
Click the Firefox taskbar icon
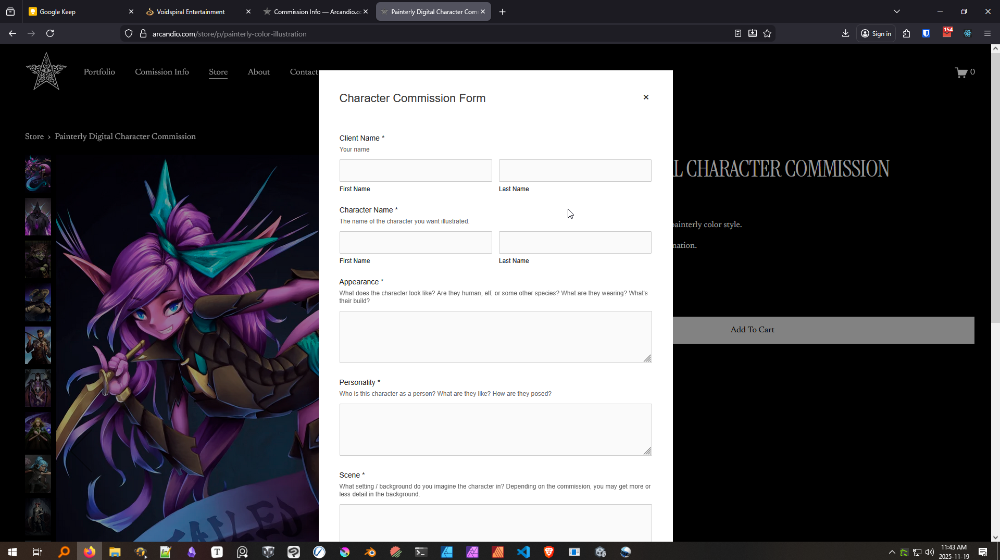click(x=89, y=552)
